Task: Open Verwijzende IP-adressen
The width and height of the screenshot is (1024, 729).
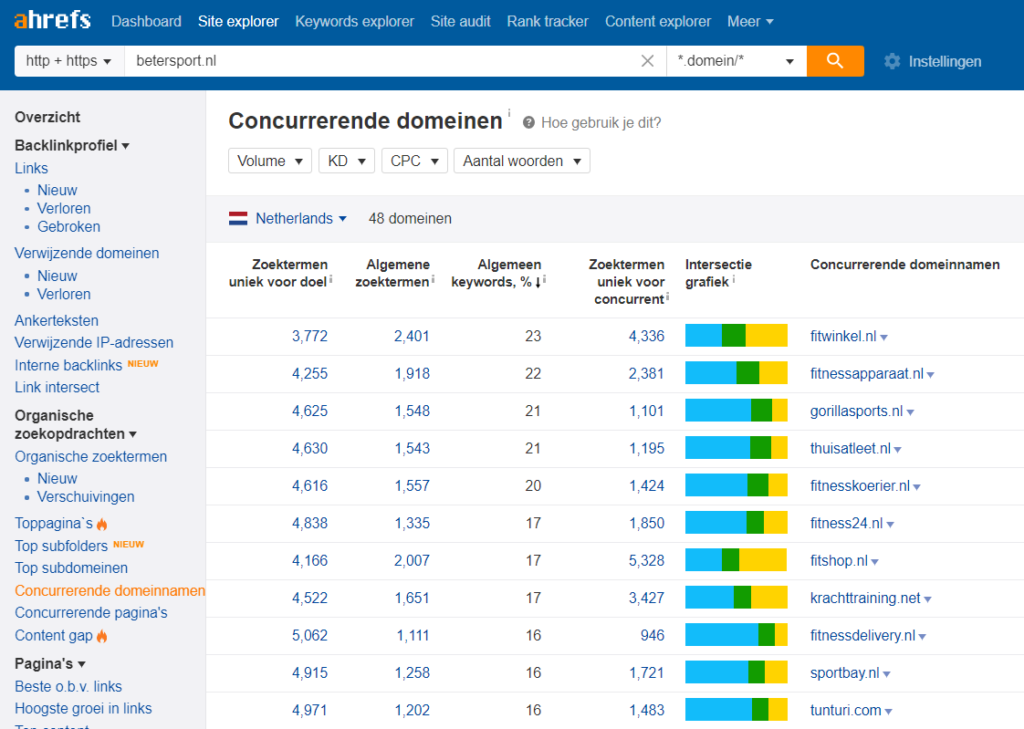Action: click(94, 342)
